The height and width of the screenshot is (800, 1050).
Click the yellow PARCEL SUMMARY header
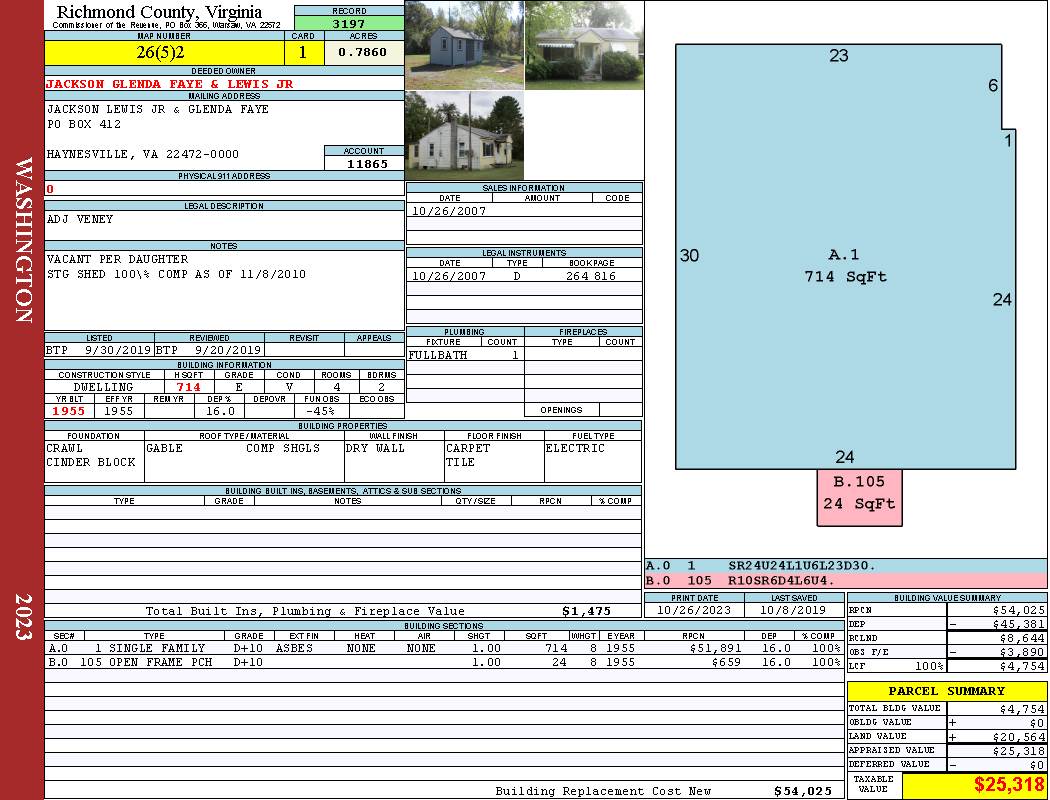click(x=946, y=691)
